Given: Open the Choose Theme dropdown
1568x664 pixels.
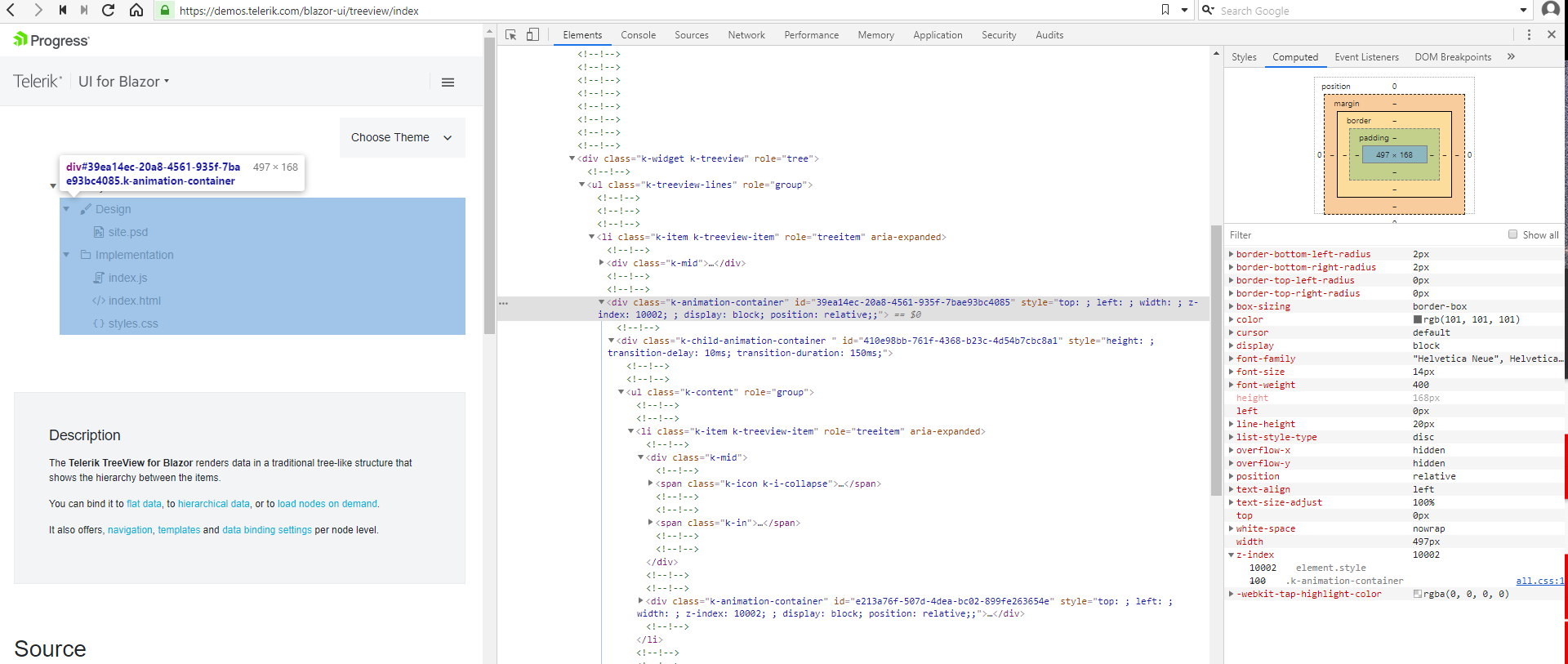Looking at the screenshot, I should (402, 138).
